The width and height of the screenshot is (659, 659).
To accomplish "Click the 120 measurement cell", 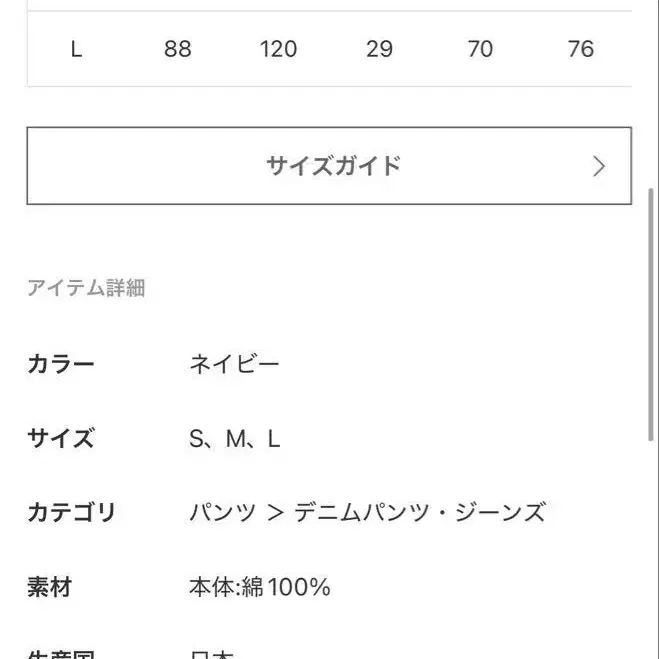I will pyautogui.click(x=278, y=49).
